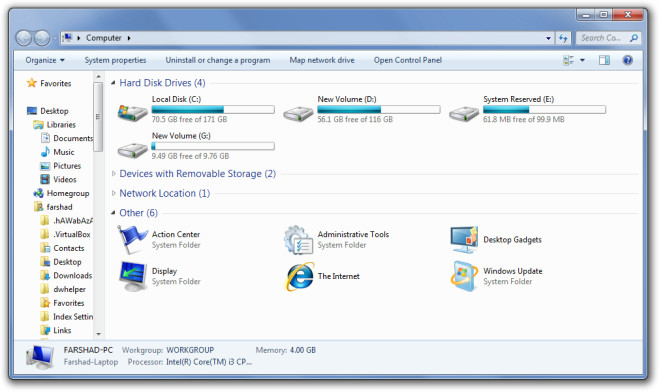660x392 pixels.
Task: Click the computer icon in the address bar
Action: pyautogui.click(x=67, y=38)
